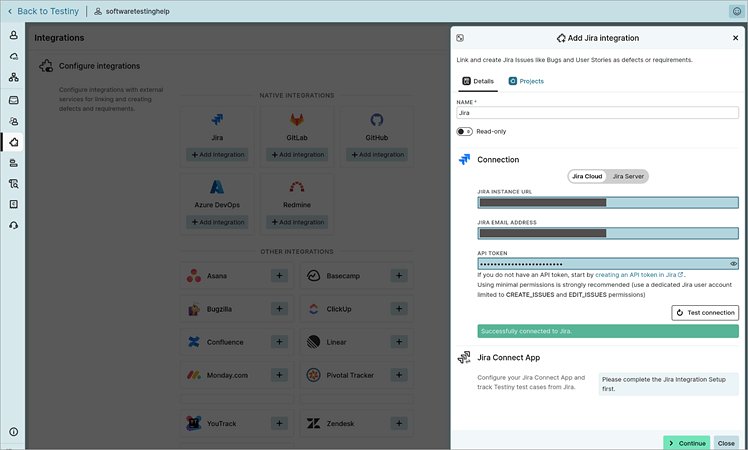
Task: Click the Asana logo icon
Action: [x=194, y=276]
